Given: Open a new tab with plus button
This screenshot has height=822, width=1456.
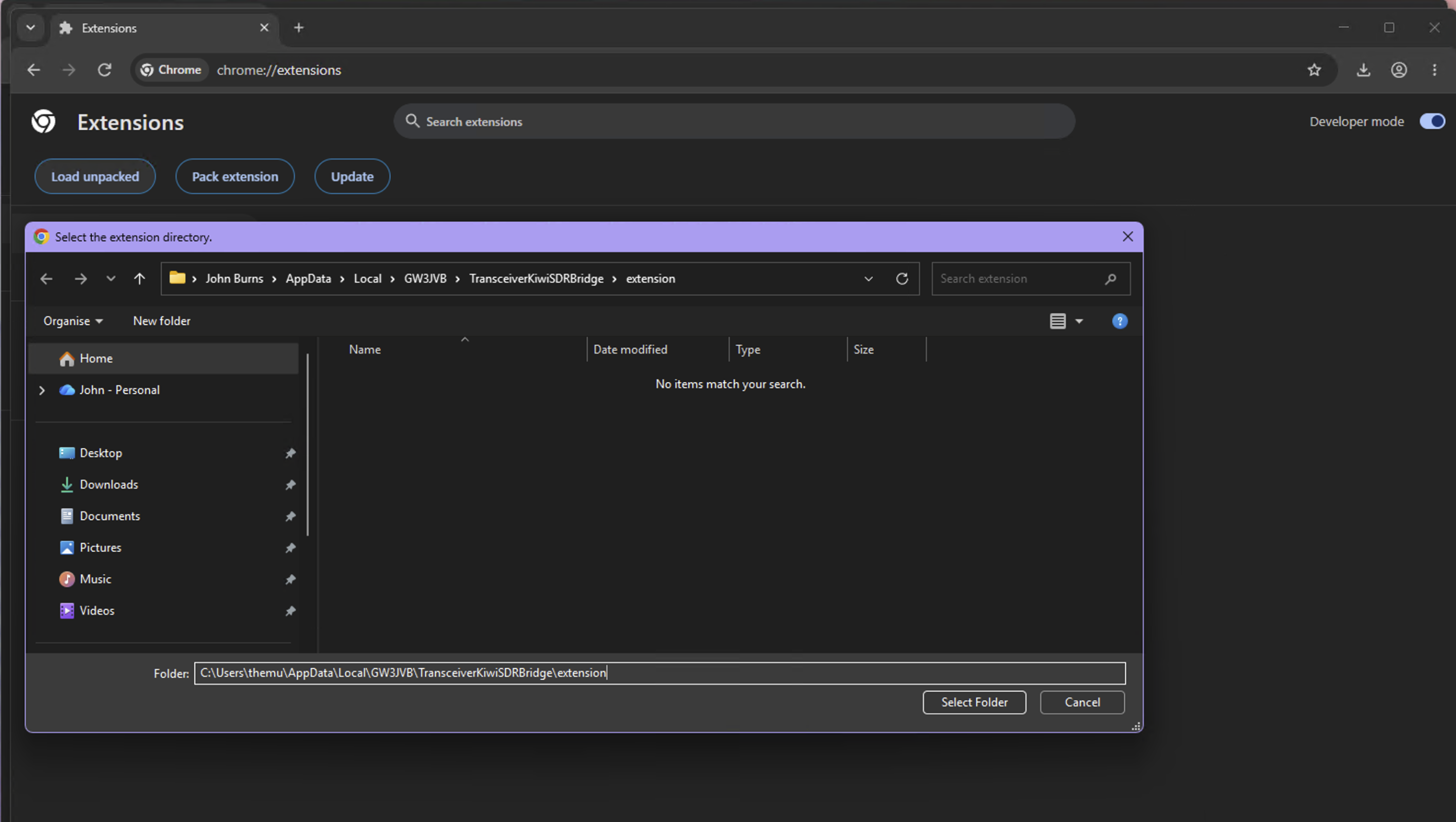Looking at the screenshot, I should [299, 27].
